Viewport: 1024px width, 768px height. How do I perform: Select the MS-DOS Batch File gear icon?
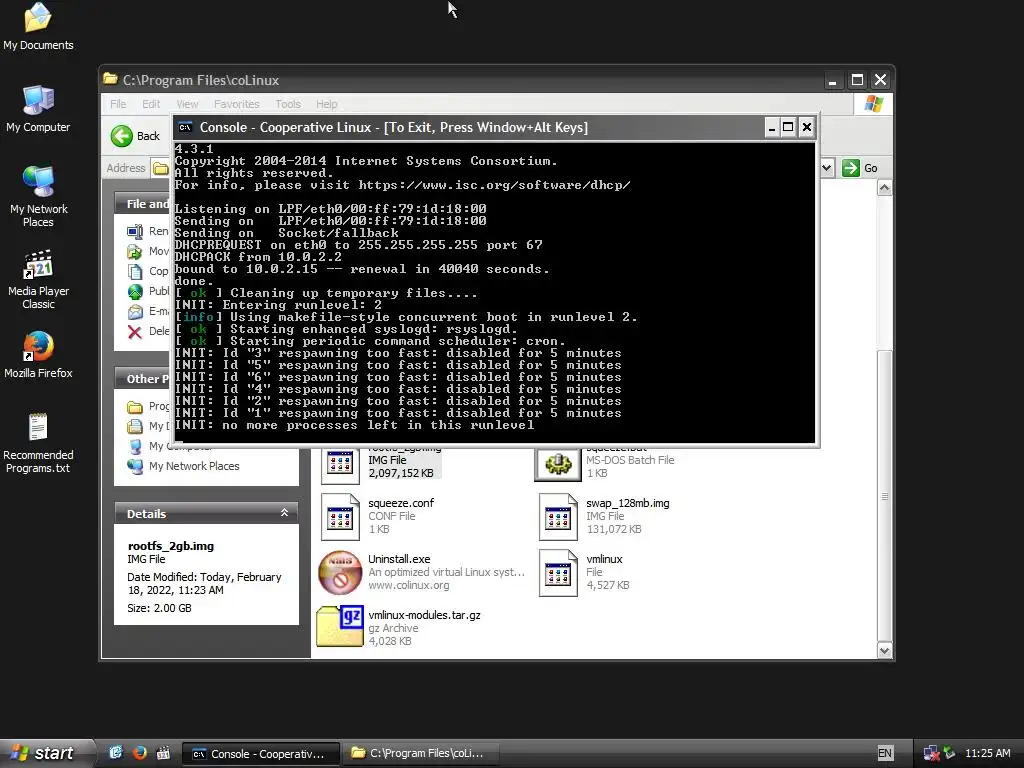tap(558, 464)
